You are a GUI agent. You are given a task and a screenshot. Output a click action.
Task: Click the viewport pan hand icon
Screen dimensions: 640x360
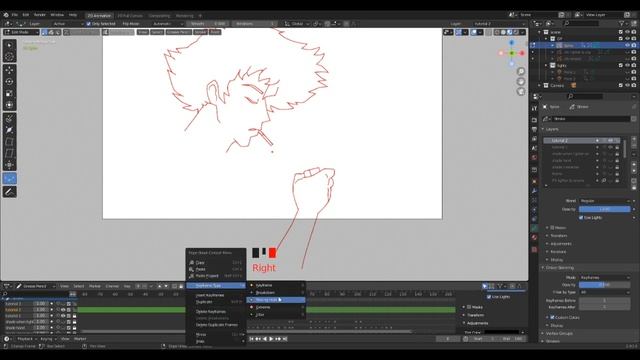point(521,82)
